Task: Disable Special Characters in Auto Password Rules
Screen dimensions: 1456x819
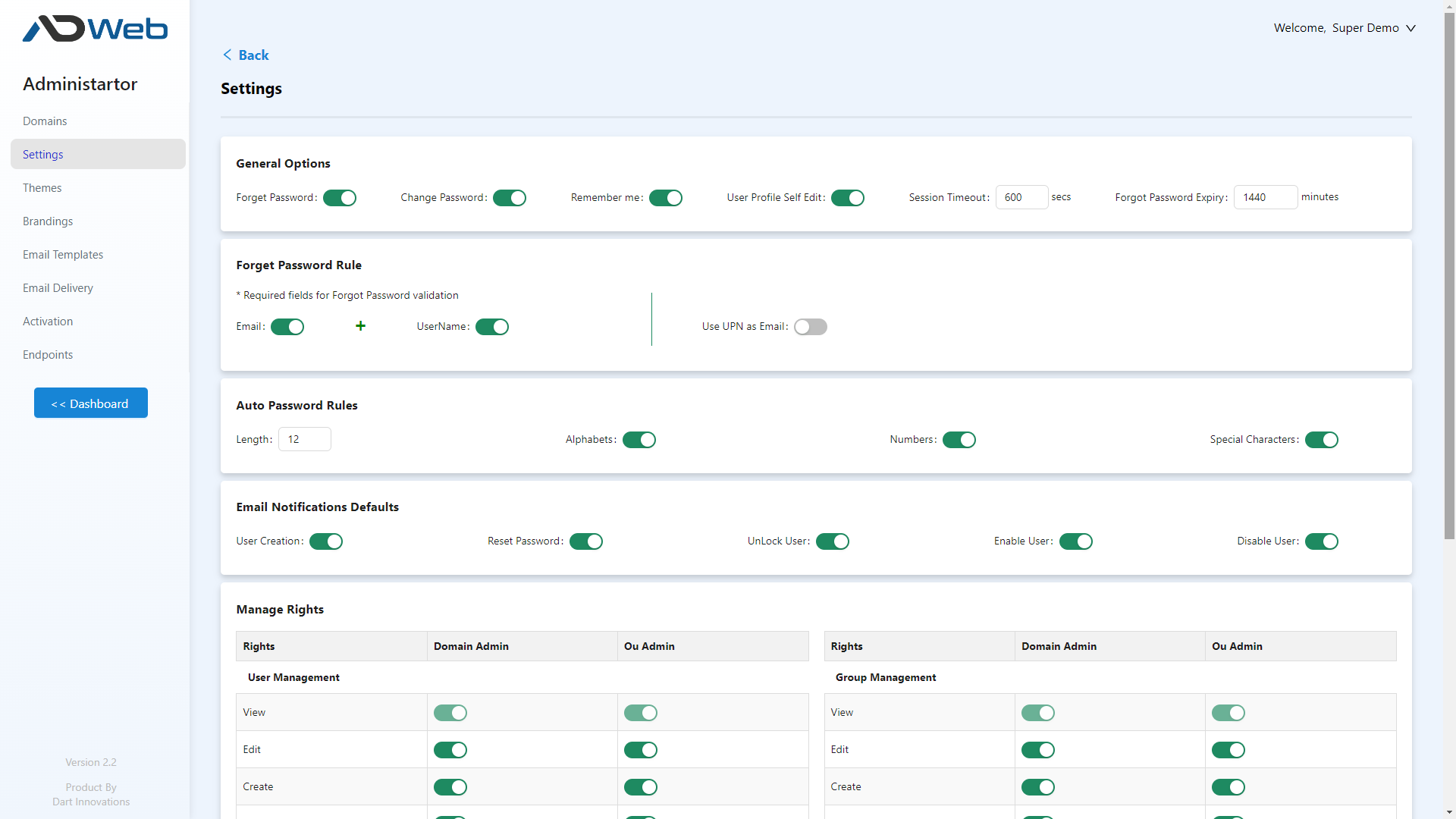Action: [1321, 439]
